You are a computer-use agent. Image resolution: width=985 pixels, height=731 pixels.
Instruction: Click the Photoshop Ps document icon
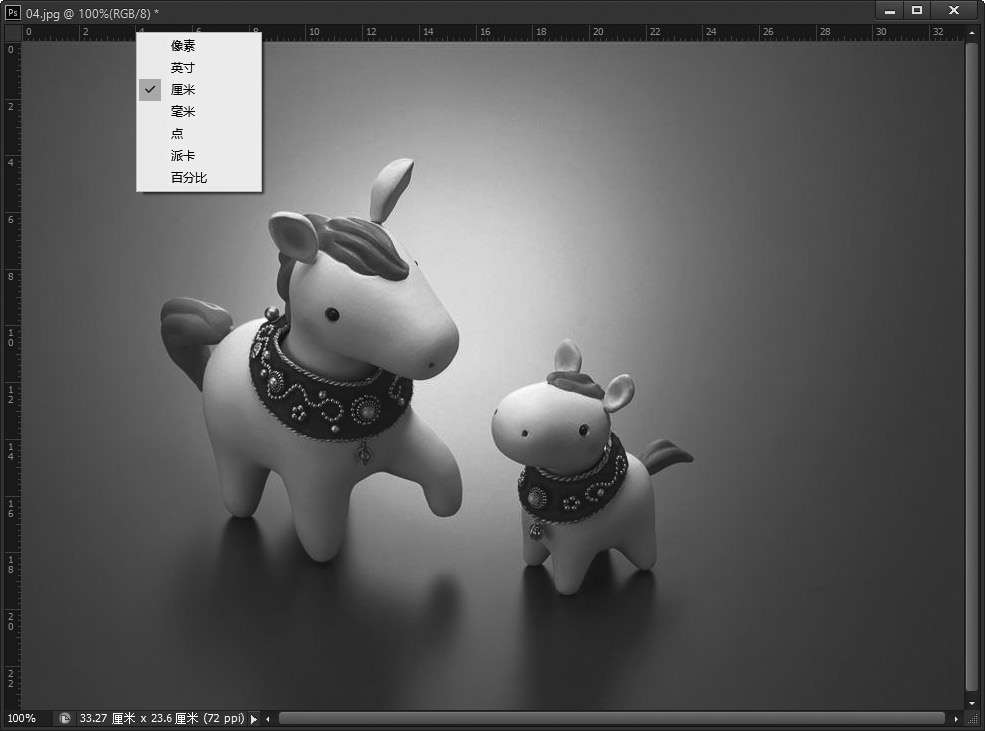click(13, 12)
